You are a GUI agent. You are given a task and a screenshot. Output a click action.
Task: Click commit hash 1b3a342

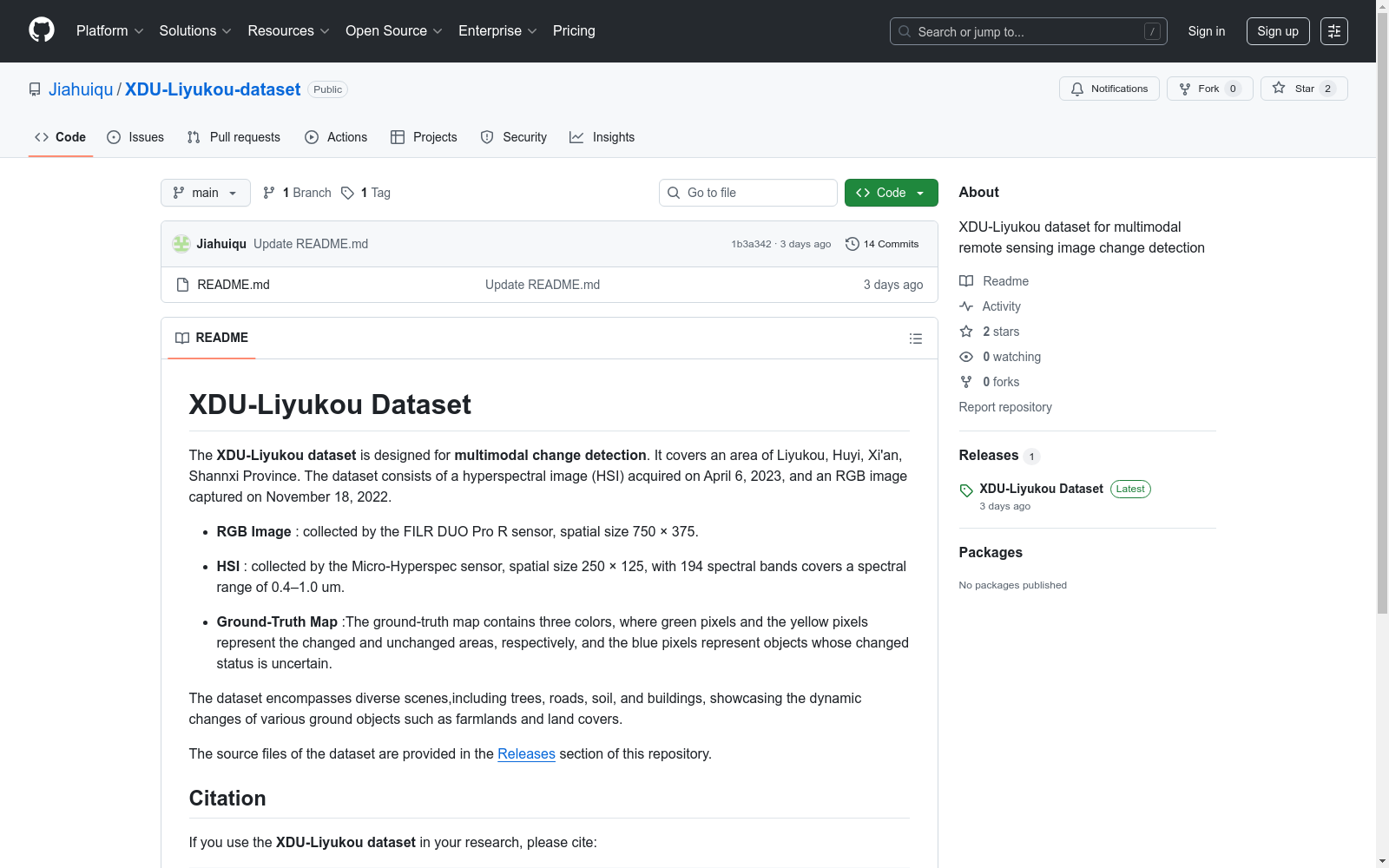coord(751,244)
